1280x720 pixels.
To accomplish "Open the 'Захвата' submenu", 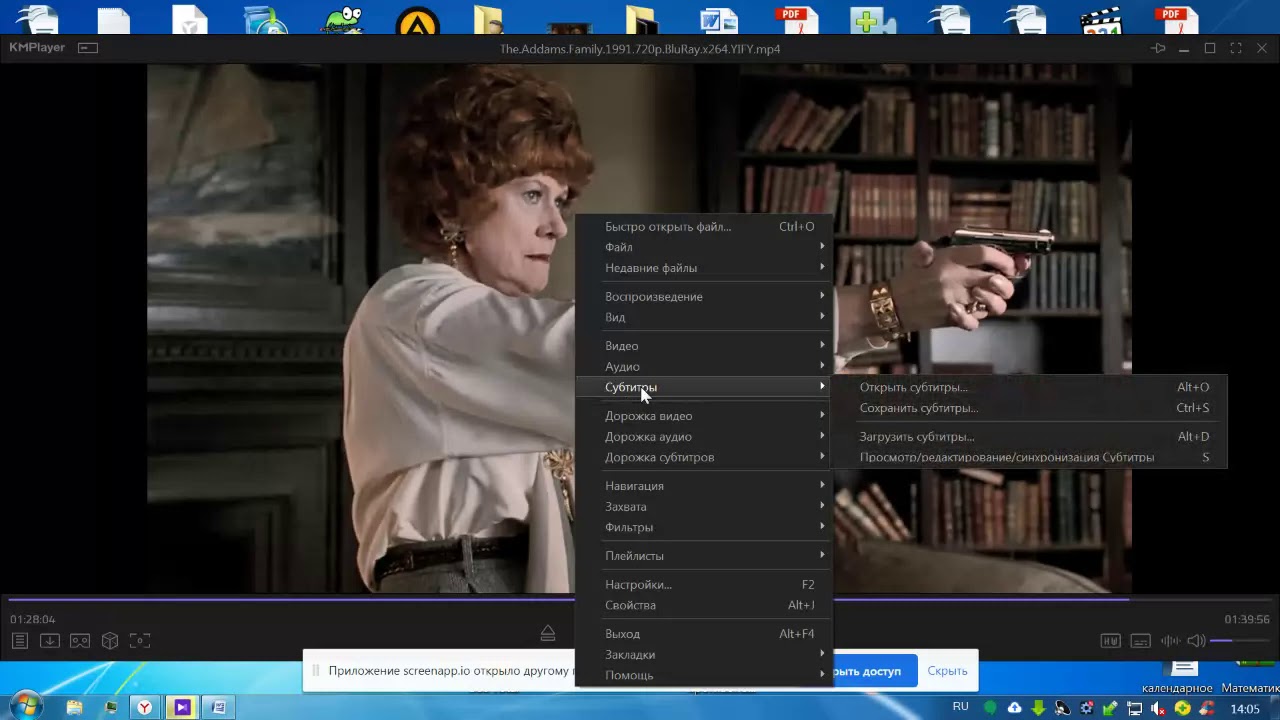I will (x=704, y=507).
